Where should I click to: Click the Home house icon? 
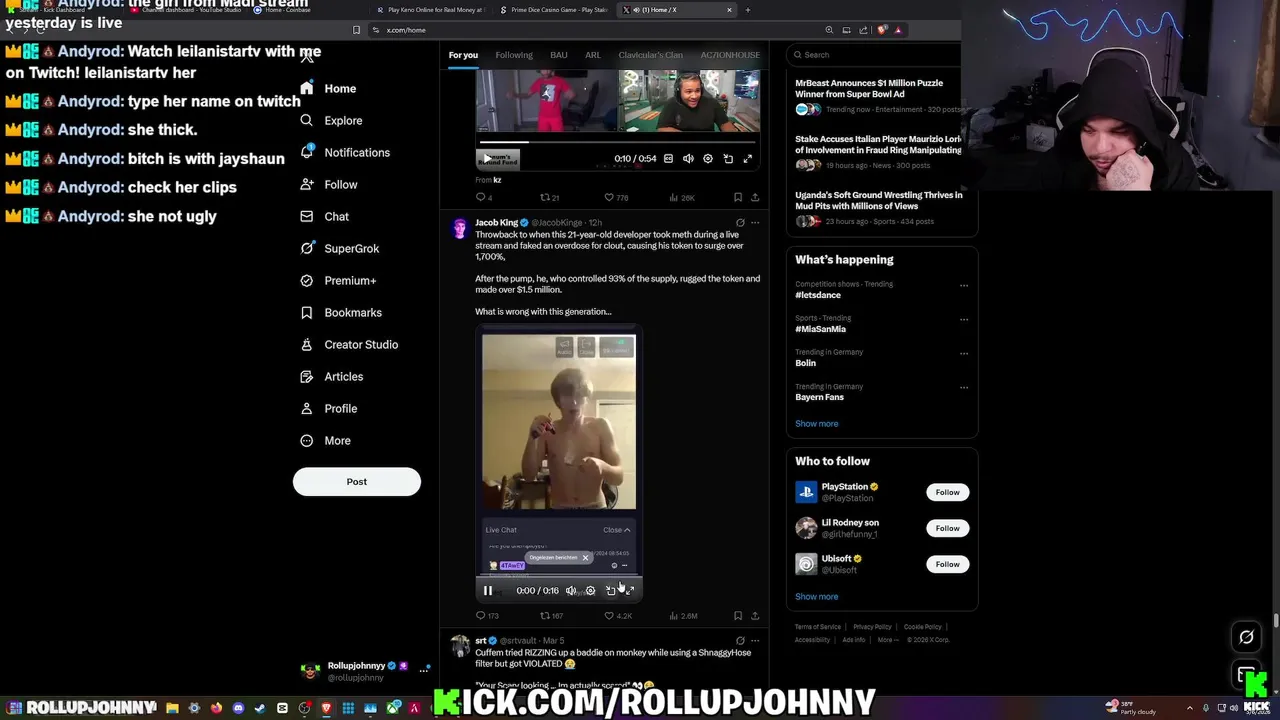tap(307, 88)
